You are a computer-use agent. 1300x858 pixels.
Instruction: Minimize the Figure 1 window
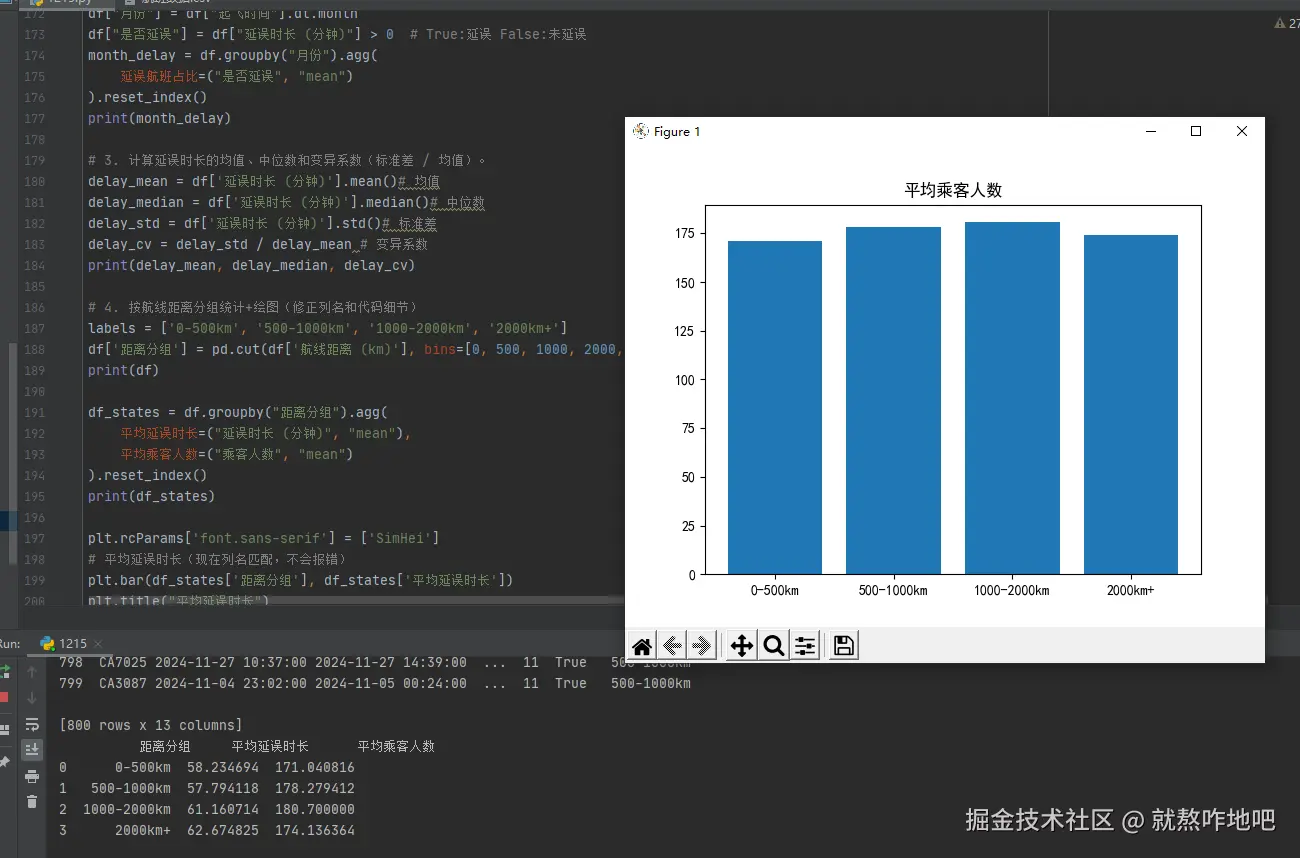[x=1151, y=131]
